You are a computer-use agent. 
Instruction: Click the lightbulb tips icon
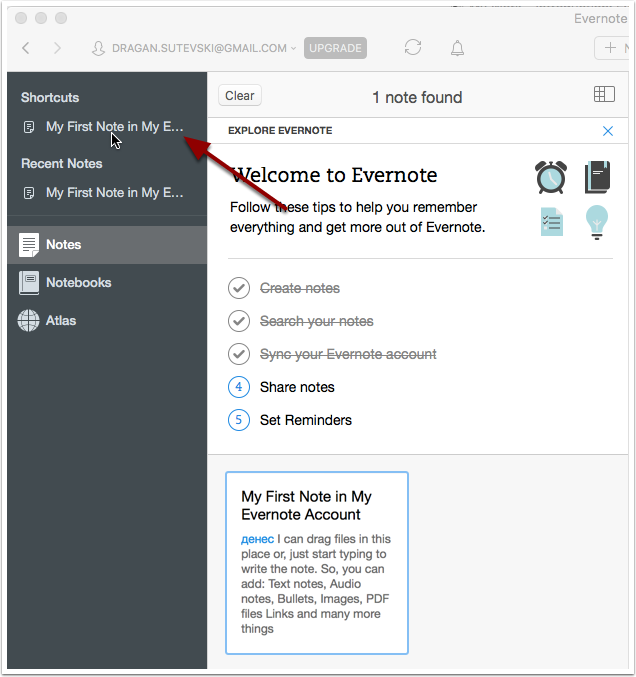[x=597, y=220]
